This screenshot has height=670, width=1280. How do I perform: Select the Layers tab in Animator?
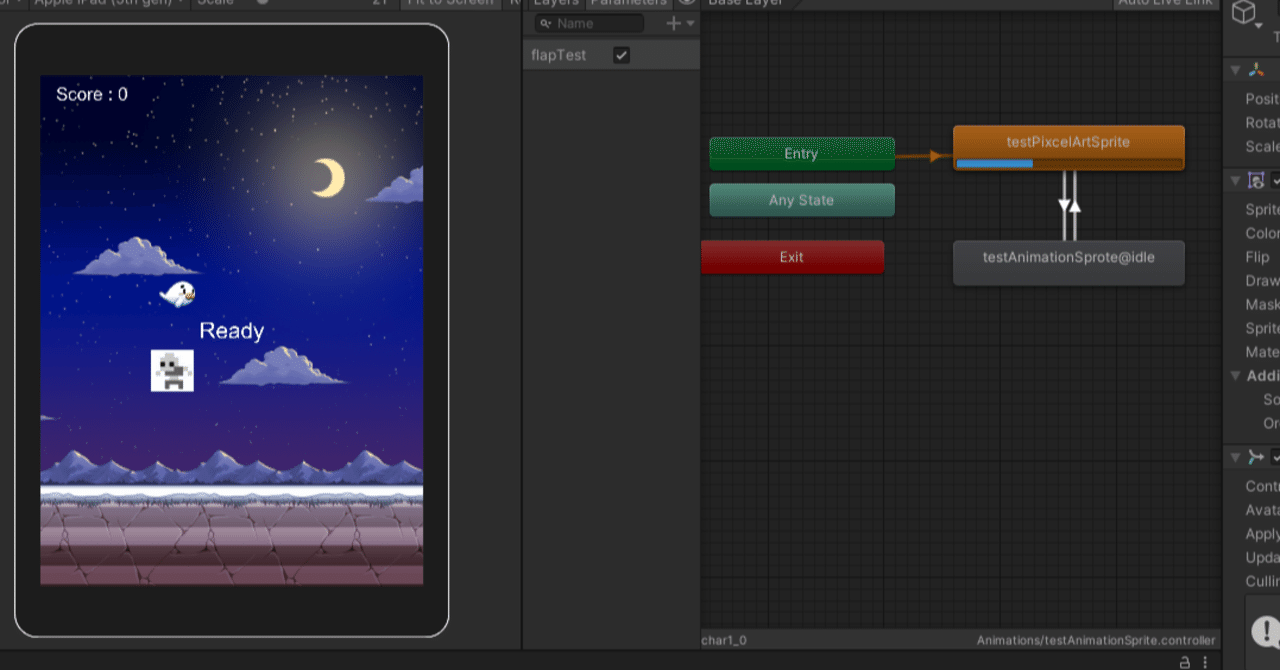[555, 3]
